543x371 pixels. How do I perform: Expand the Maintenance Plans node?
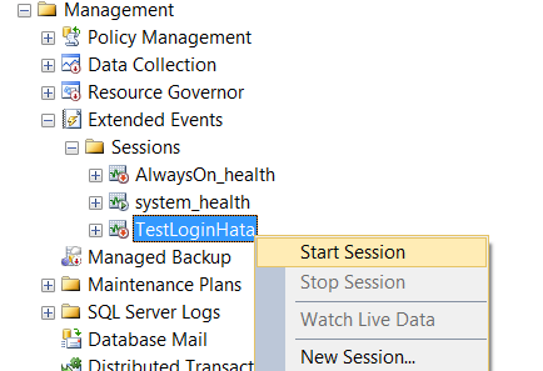click(x=48, y=286)
